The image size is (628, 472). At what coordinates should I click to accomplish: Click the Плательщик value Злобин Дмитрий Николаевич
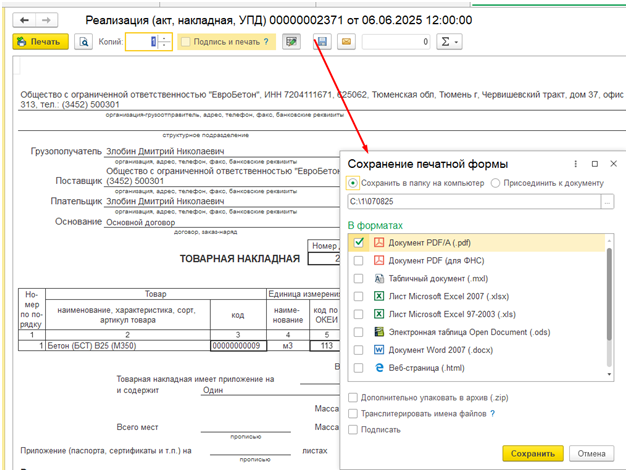pyautogui.click(x=165, y=201)
